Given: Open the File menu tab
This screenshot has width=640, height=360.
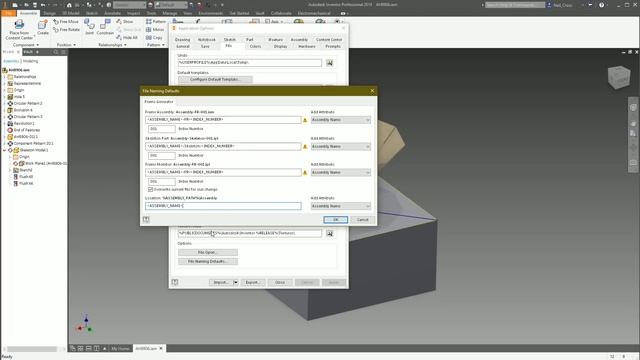Looking at the screenshot, I should (8, 13).
